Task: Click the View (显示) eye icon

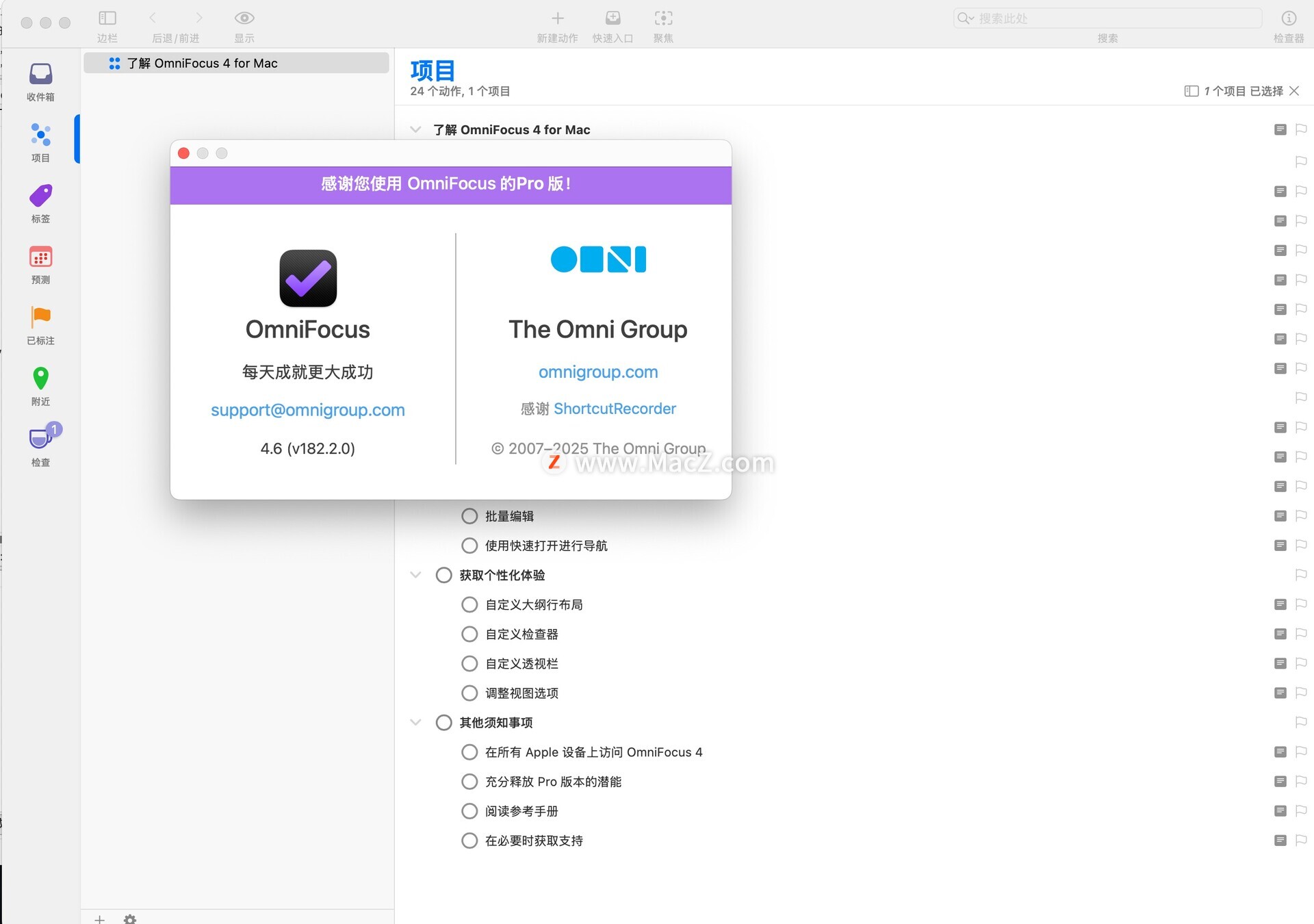Action: [x=244, y=18]
